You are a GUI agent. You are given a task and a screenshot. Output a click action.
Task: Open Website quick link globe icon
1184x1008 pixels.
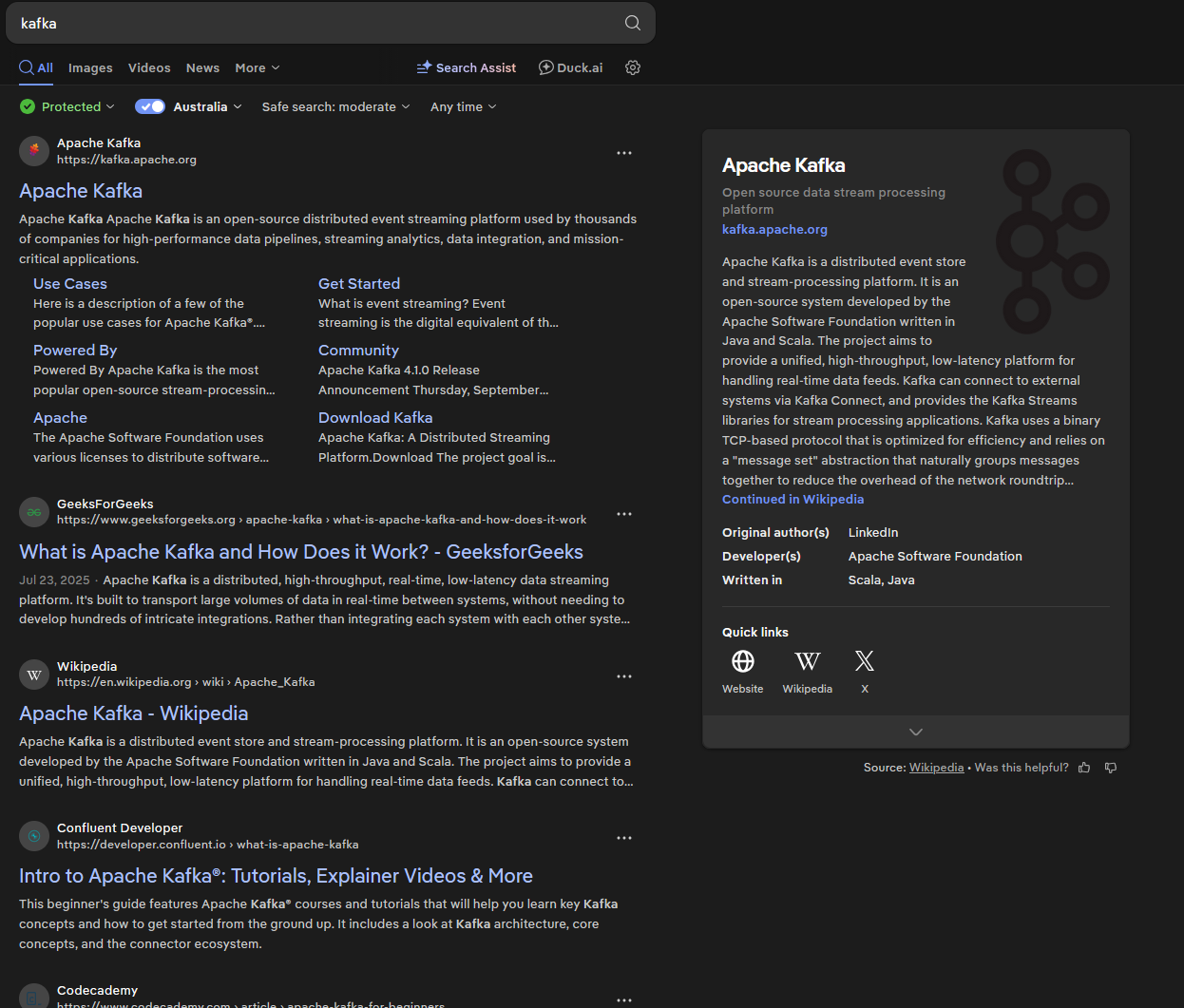[x=743, y=661]
